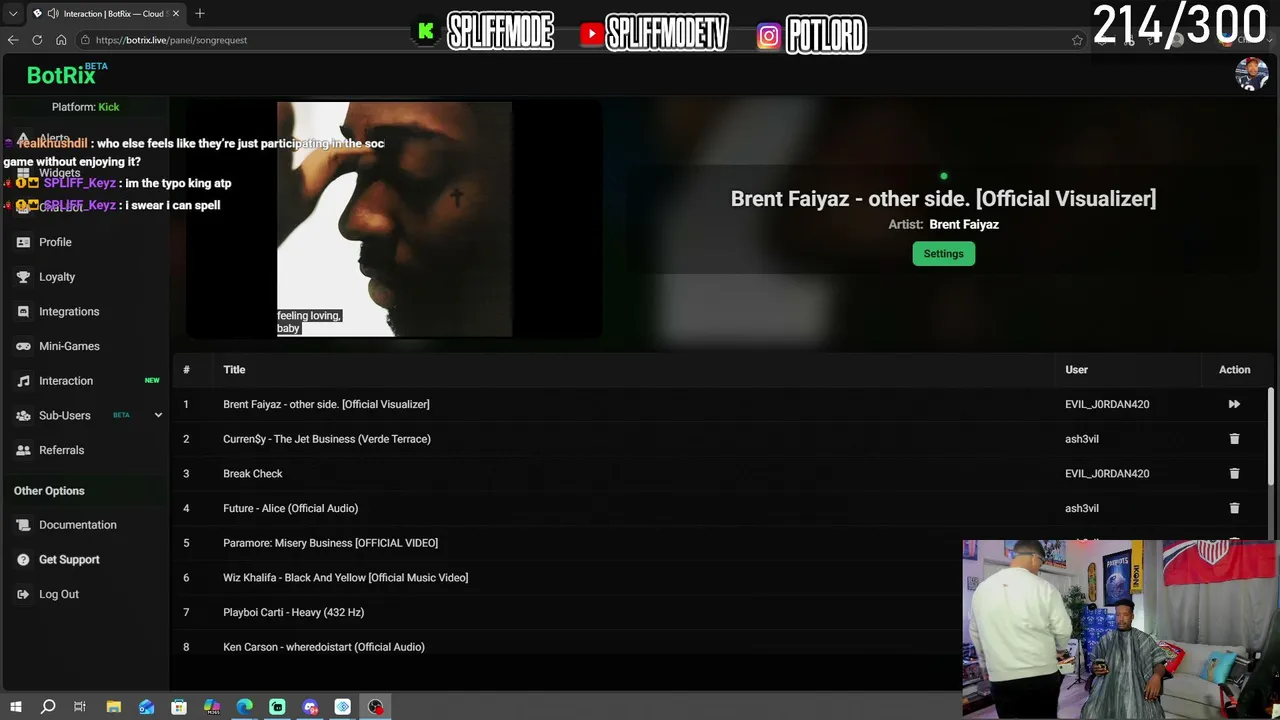
Task: Click the Loyalty trophy icon
Action: [23, 277]
